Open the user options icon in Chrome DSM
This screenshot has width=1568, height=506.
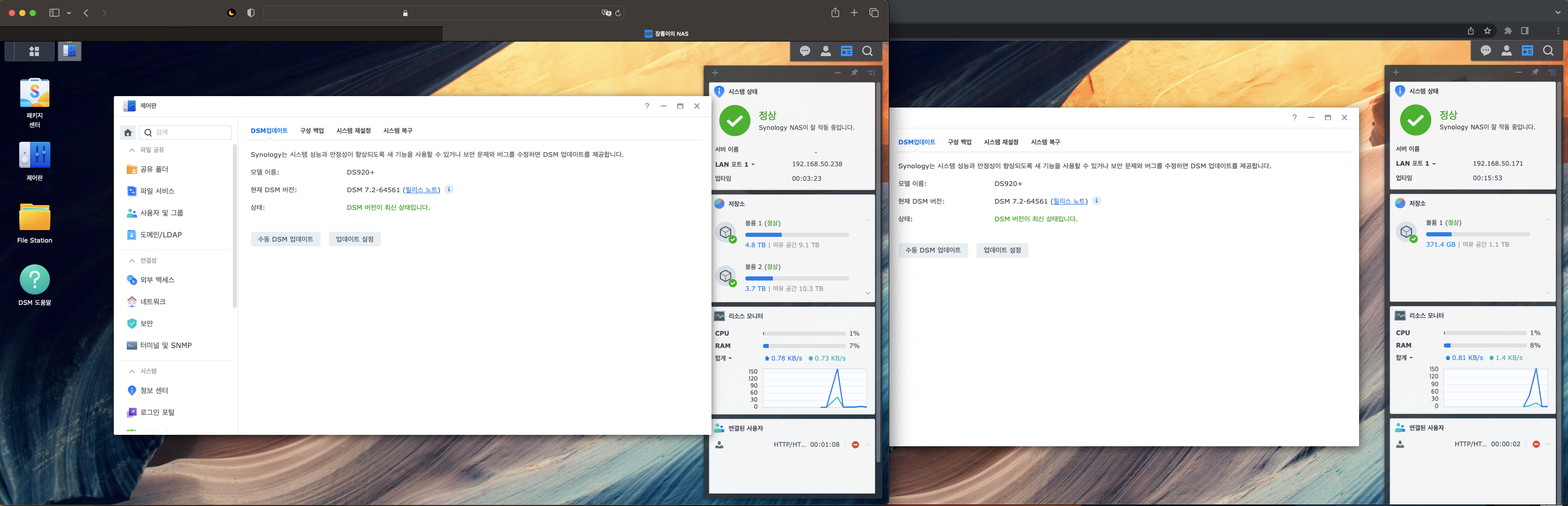tap(1507, 50)
